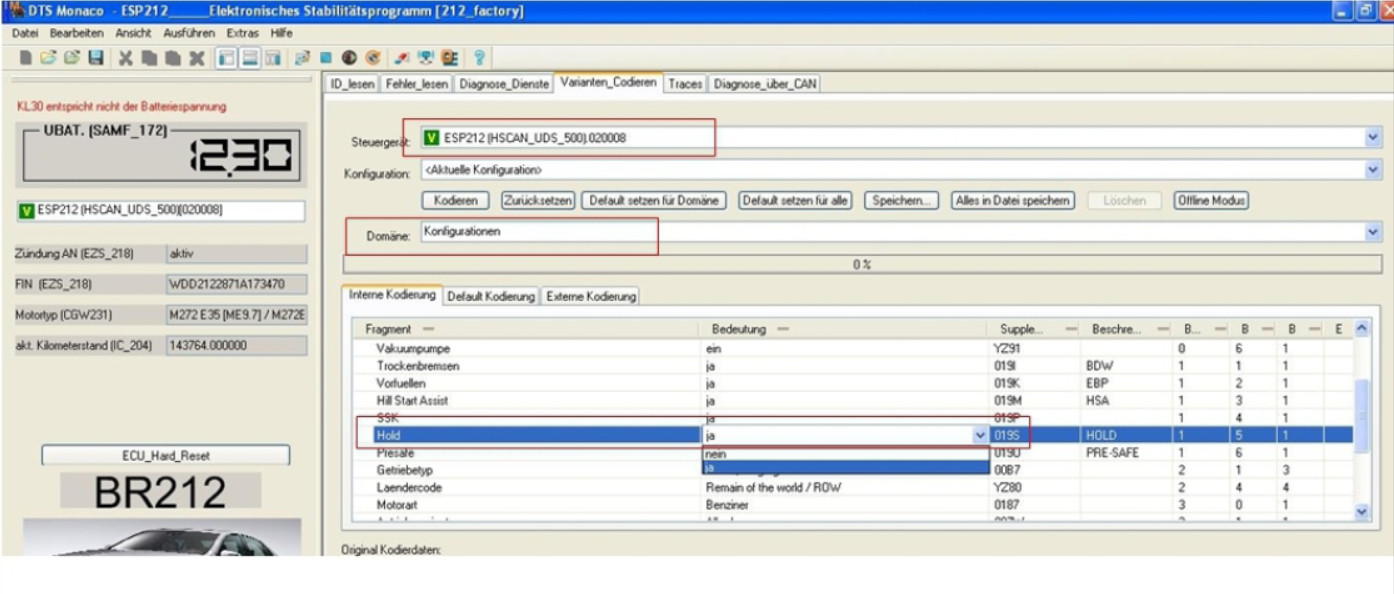Switch to the Traces tab

[x=685, y=84]
